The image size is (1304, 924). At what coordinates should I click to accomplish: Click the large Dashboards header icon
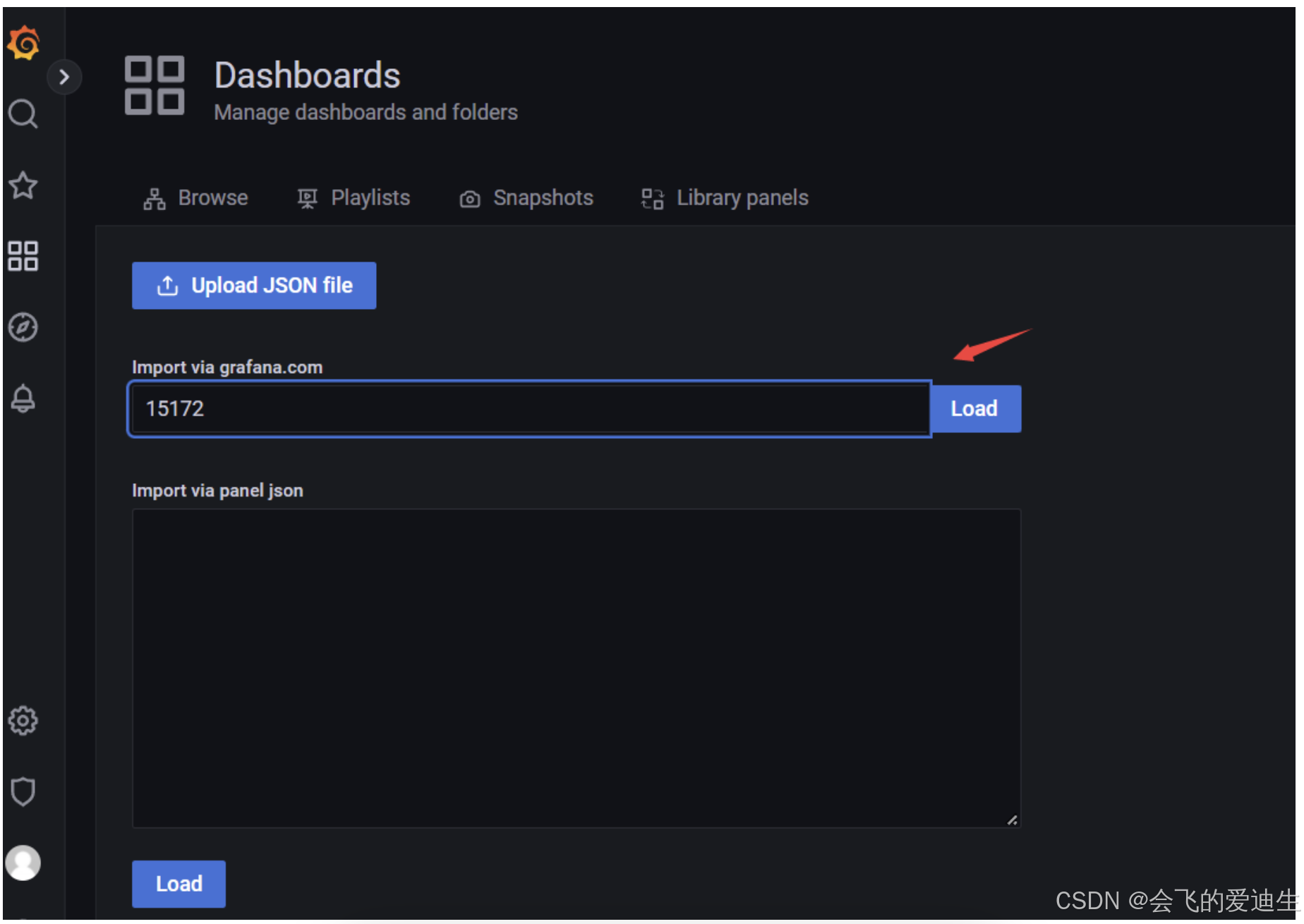[x=155, y=85]
